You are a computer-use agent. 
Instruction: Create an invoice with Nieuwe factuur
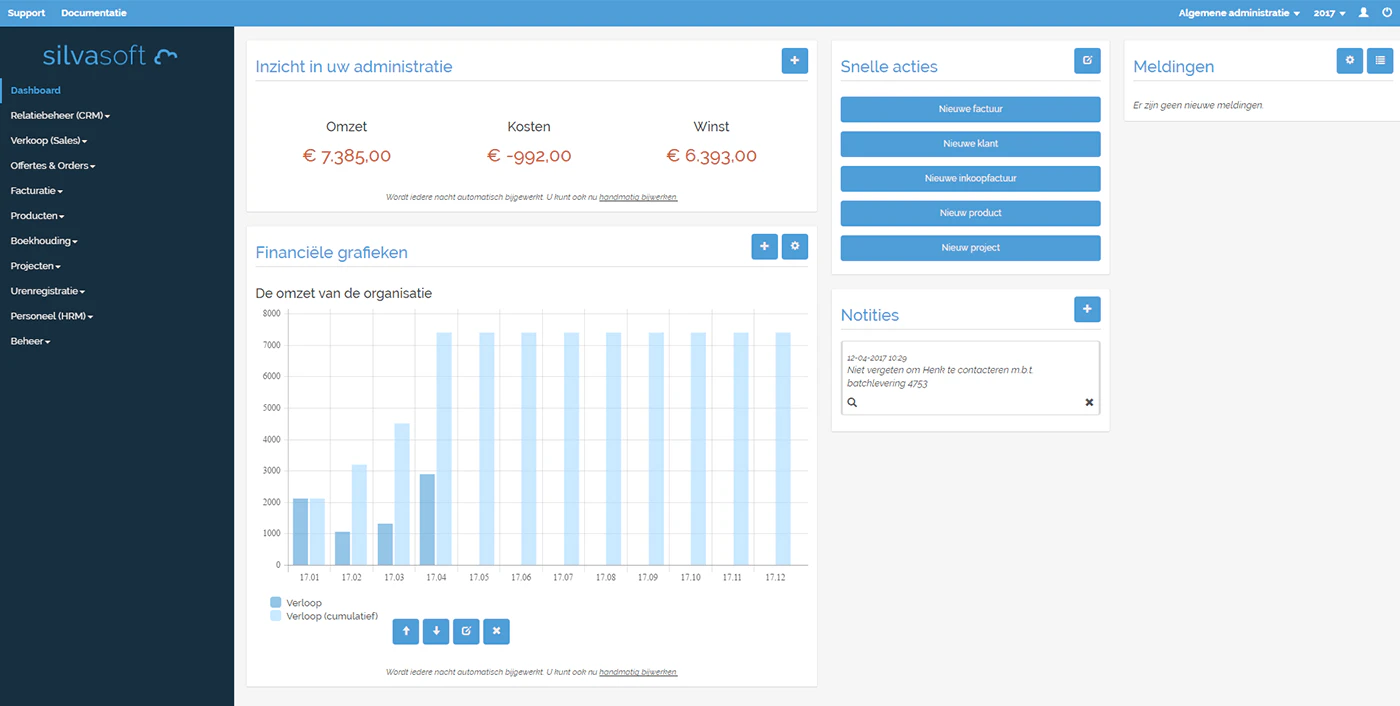pyautogui.click(x=970, y=109)
